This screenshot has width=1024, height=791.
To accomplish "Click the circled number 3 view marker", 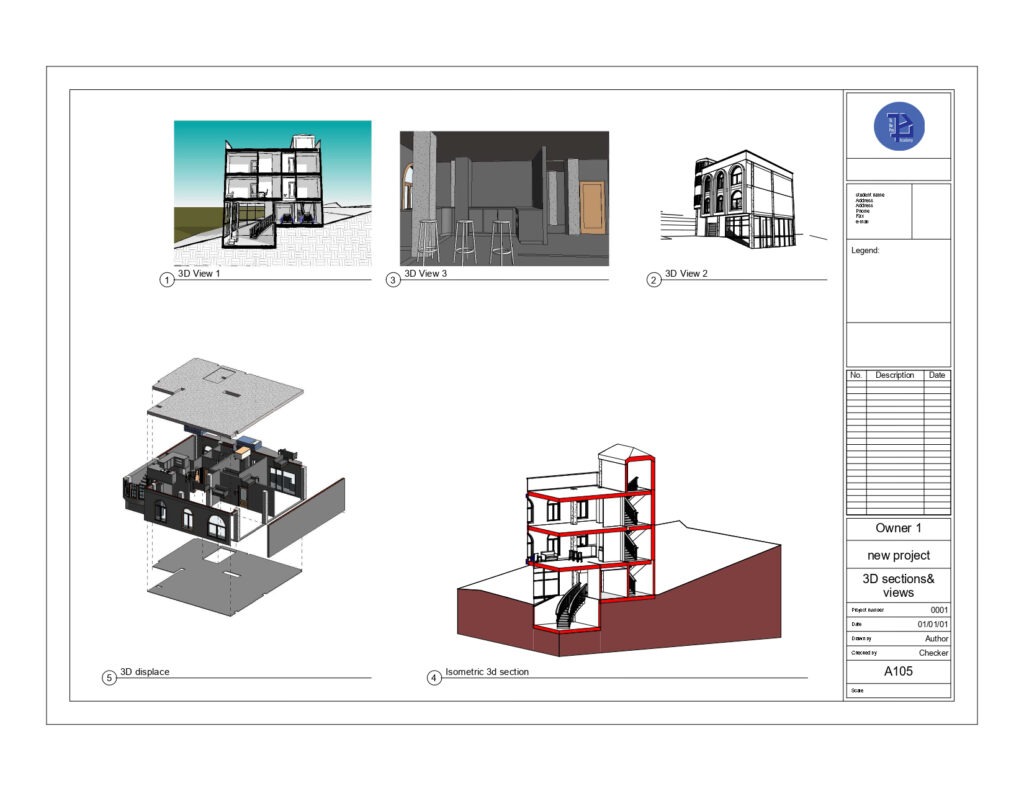I will 393,280.
